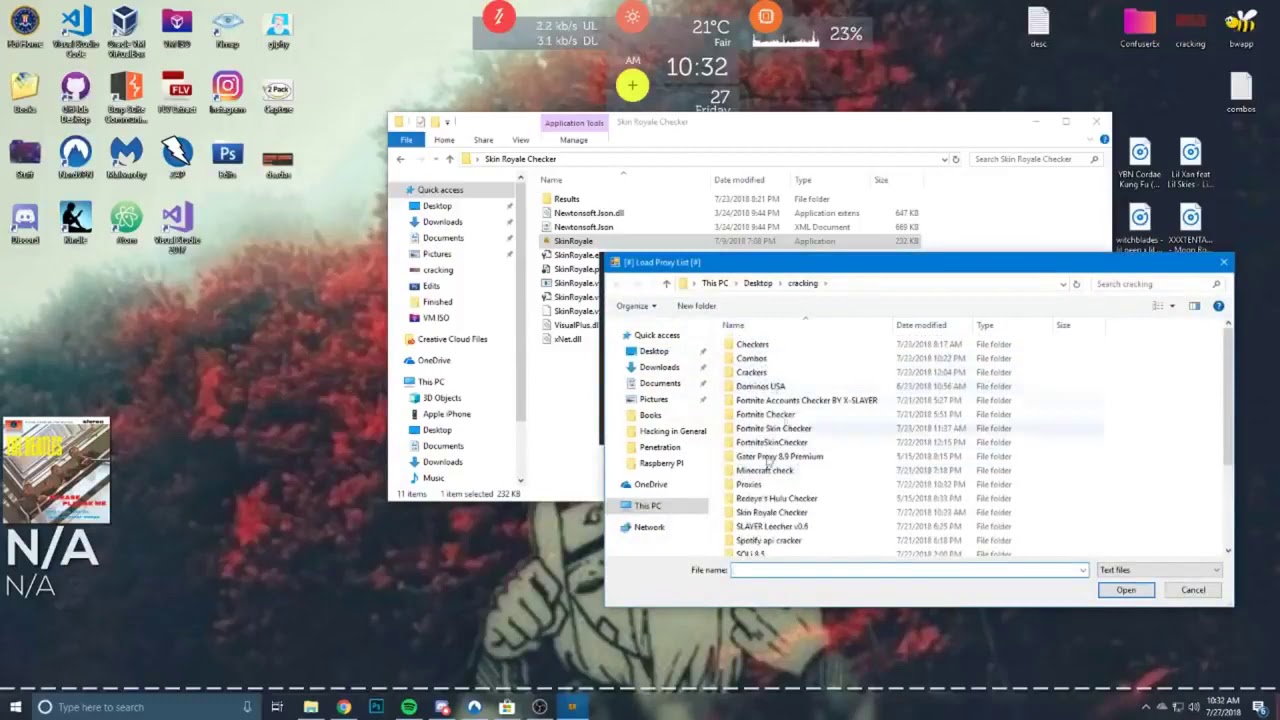The image size is (1280, 720).
Task: Click This PC in the dialog breadcrumb path
Action: pos(715,283)
